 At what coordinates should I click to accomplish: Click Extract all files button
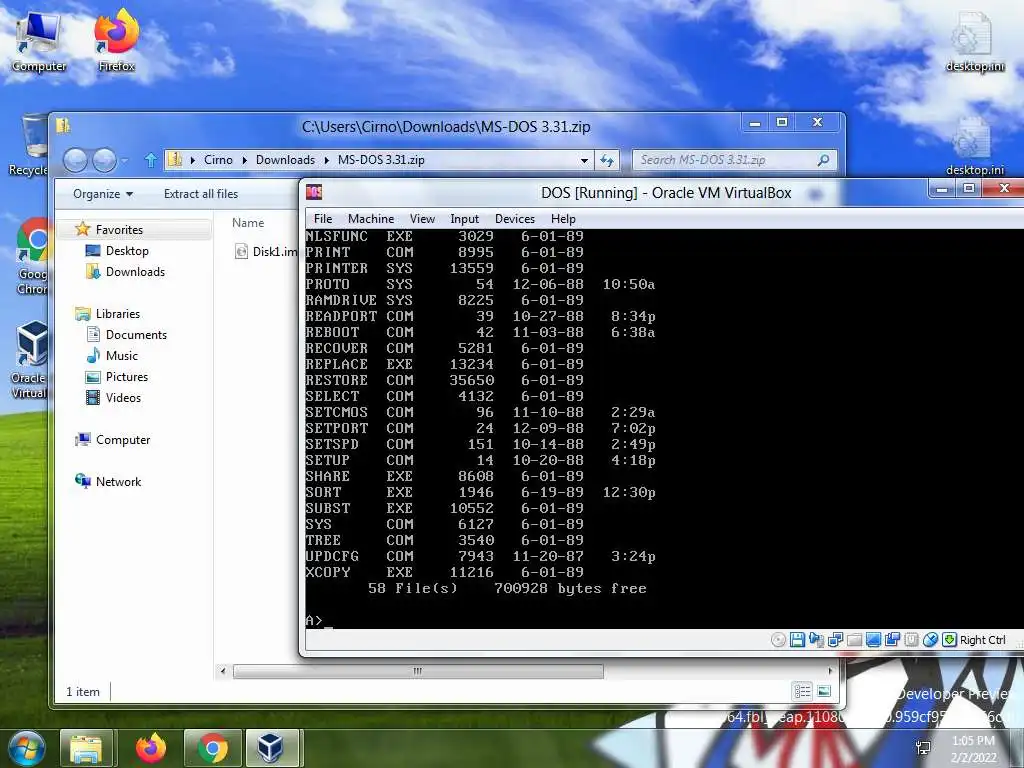coord(200,194)
